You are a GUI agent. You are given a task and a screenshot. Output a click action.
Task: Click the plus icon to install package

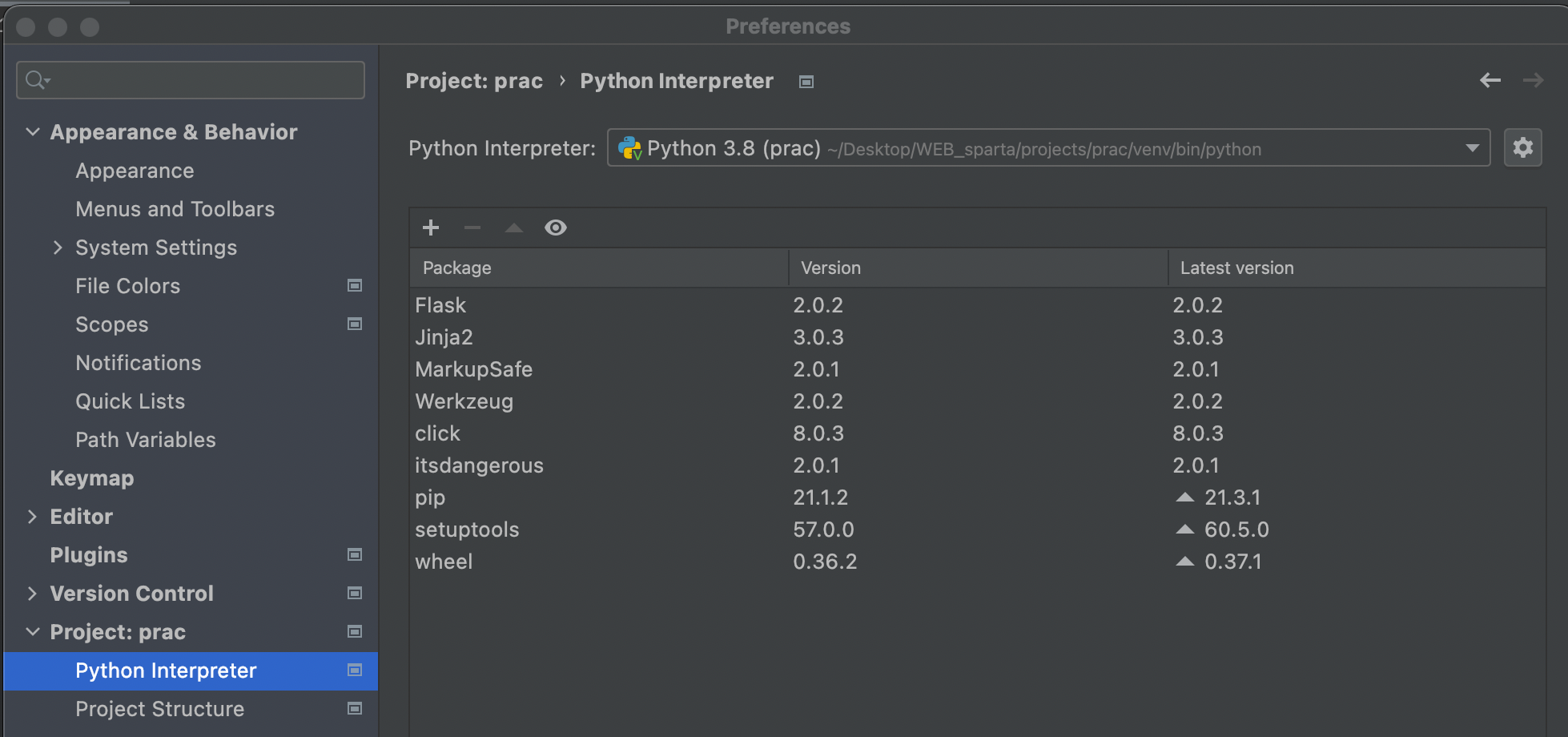coord(431,228)
